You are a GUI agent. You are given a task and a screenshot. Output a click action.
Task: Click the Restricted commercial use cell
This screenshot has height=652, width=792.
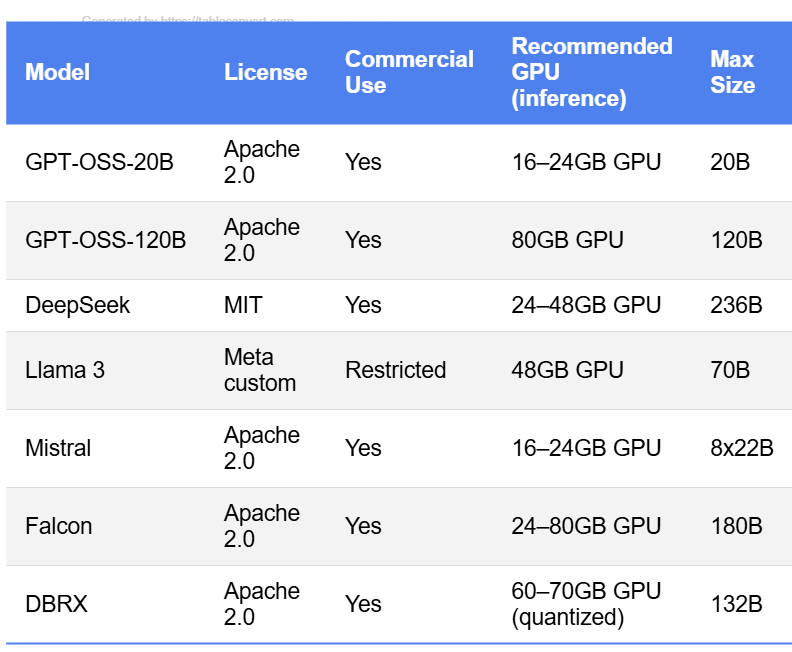pyautogui.click(x=395, y=370)
